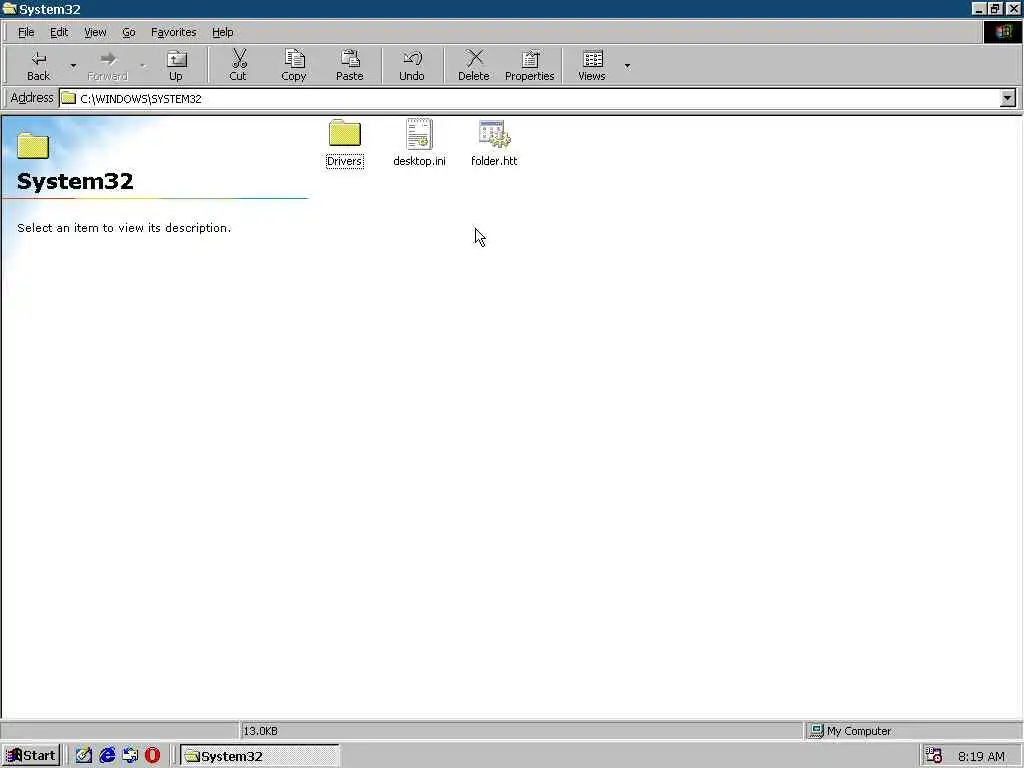This screenshot has height=768, width=1024.
Task: Expand the Views dropdown arrow
Action: pyautogui.click(x=627, y=65)
